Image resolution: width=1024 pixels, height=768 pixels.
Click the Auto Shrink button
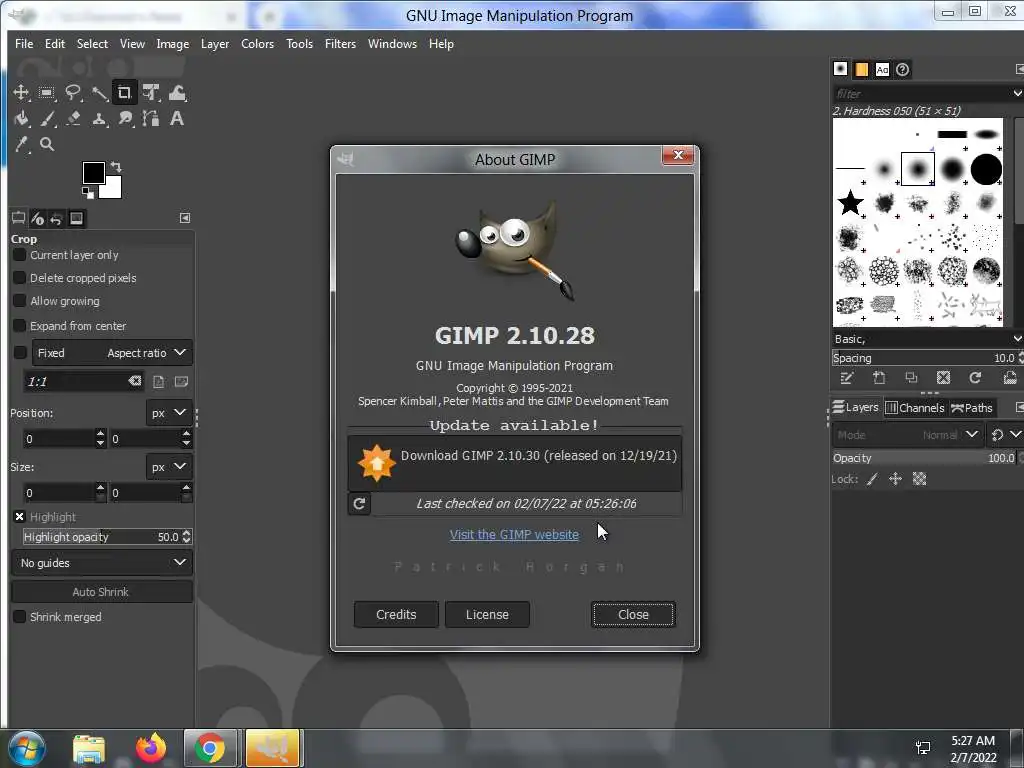point(102,592)
